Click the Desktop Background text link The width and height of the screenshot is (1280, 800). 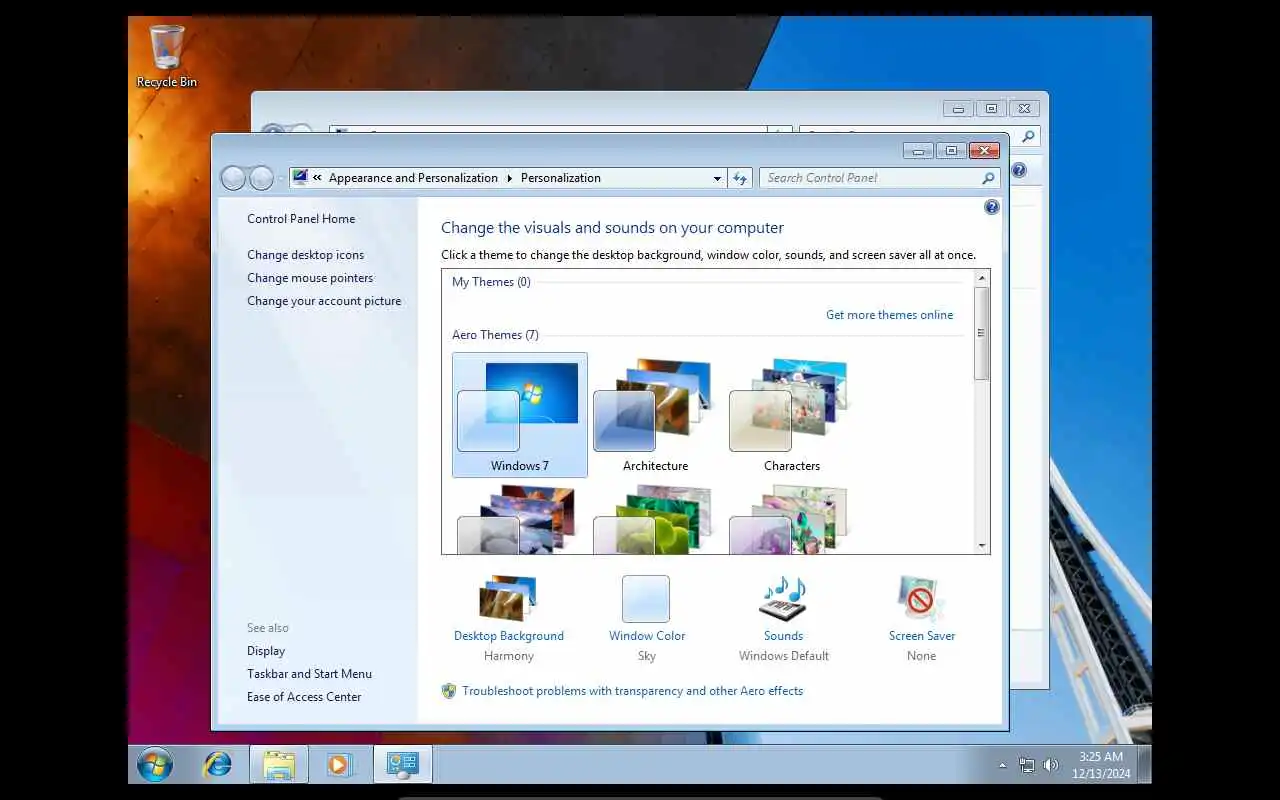click(509, 636)
